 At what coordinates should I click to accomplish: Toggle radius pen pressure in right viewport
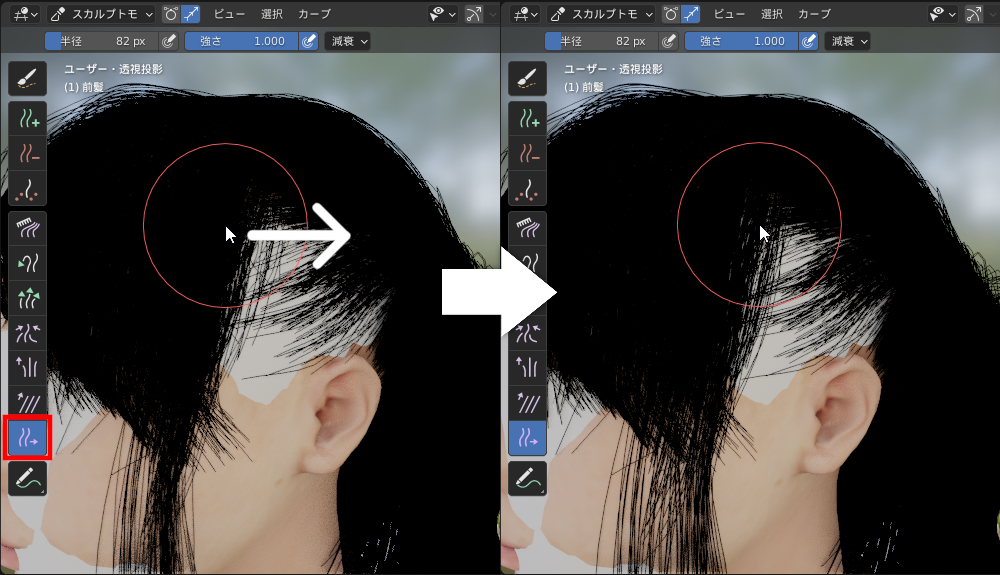click(x=668, y=41)
